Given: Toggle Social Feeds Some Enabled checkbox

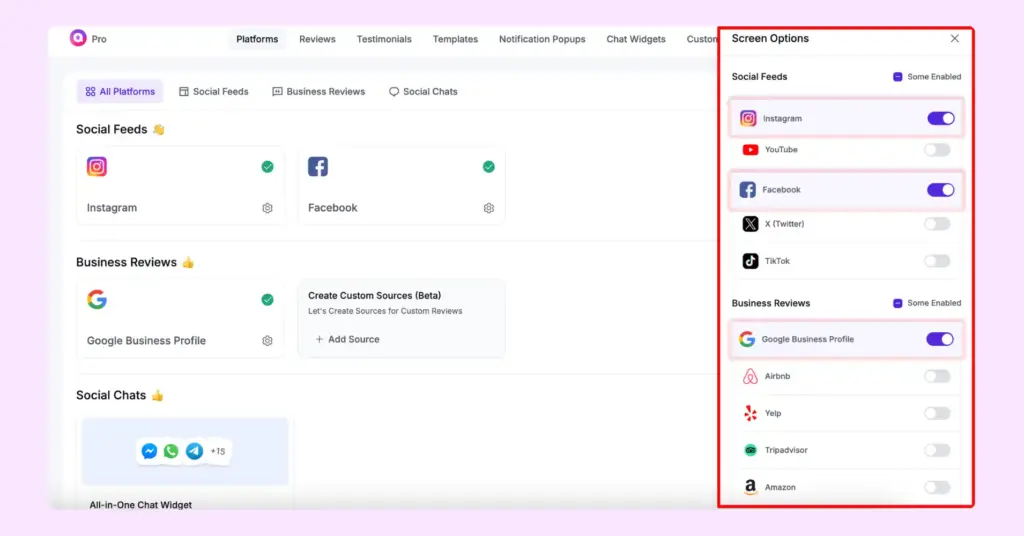Looking at the screenshot, I should [x=898, y=76].
